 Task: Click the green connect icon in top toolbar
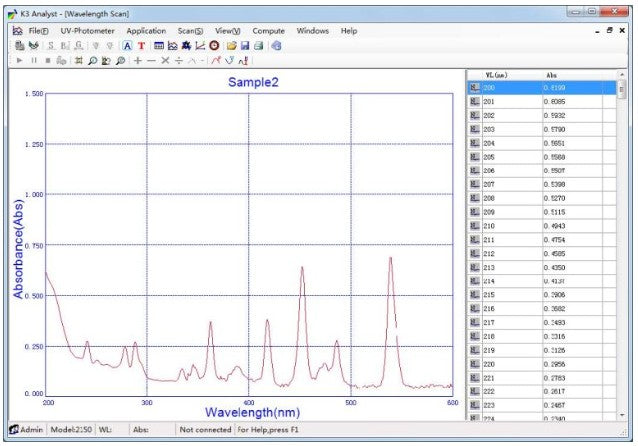coord(34,46)
